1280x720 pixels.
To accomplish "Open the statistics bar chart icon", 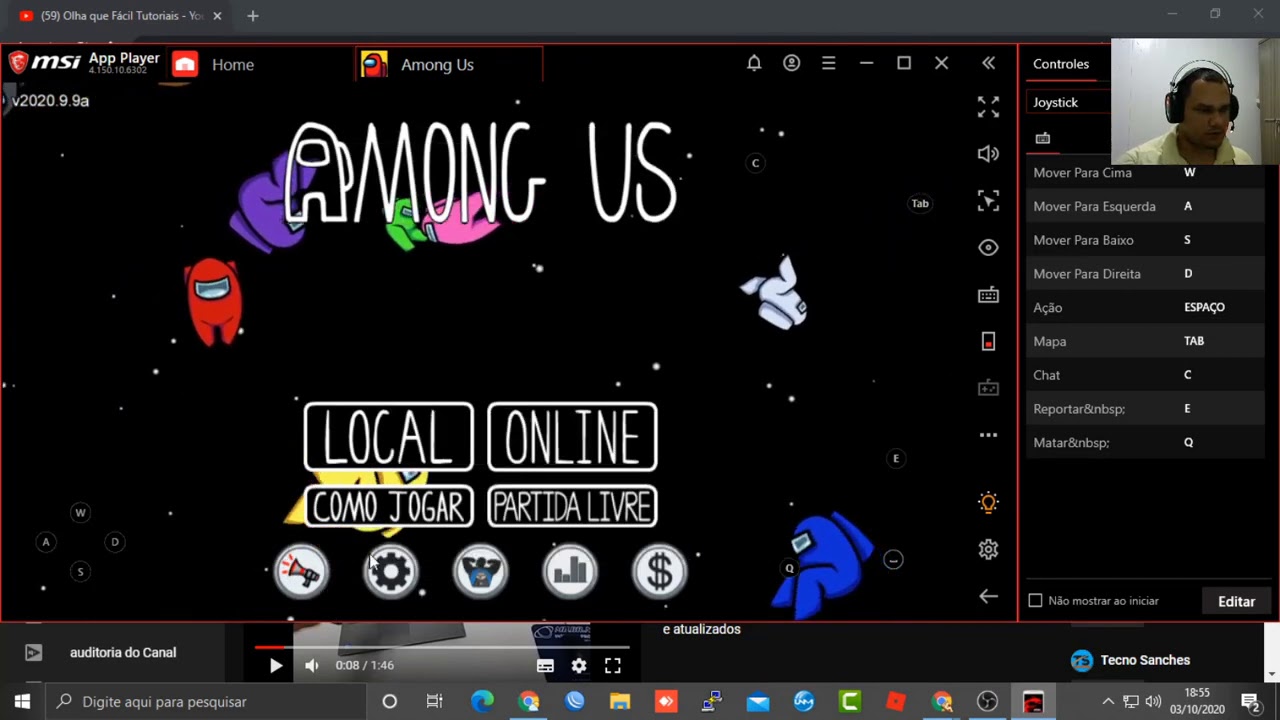I will [x=570, y=571].
